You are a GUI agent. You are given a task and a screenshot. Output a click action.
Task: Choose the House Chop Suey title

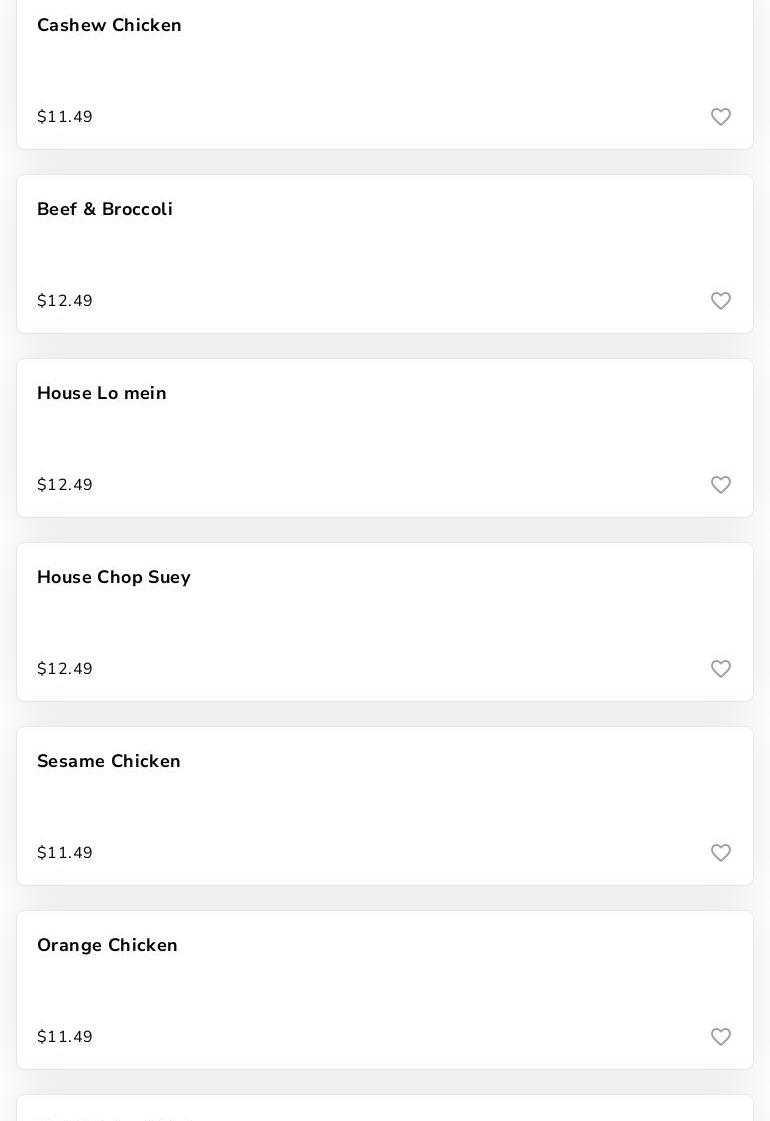click(114, 578)
